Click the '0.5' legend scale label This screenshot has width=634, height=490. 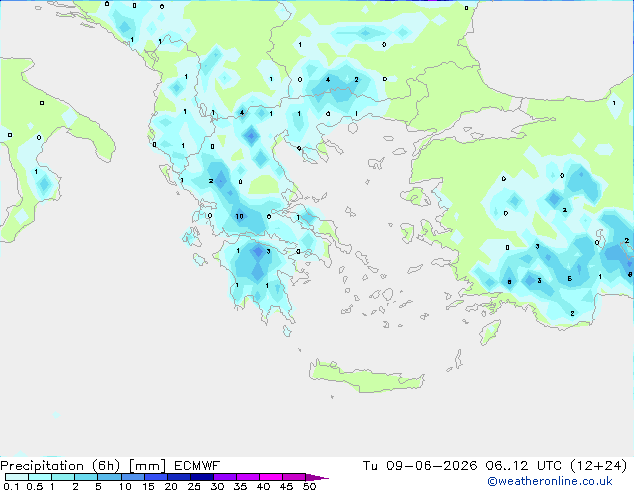click(34, 486)
